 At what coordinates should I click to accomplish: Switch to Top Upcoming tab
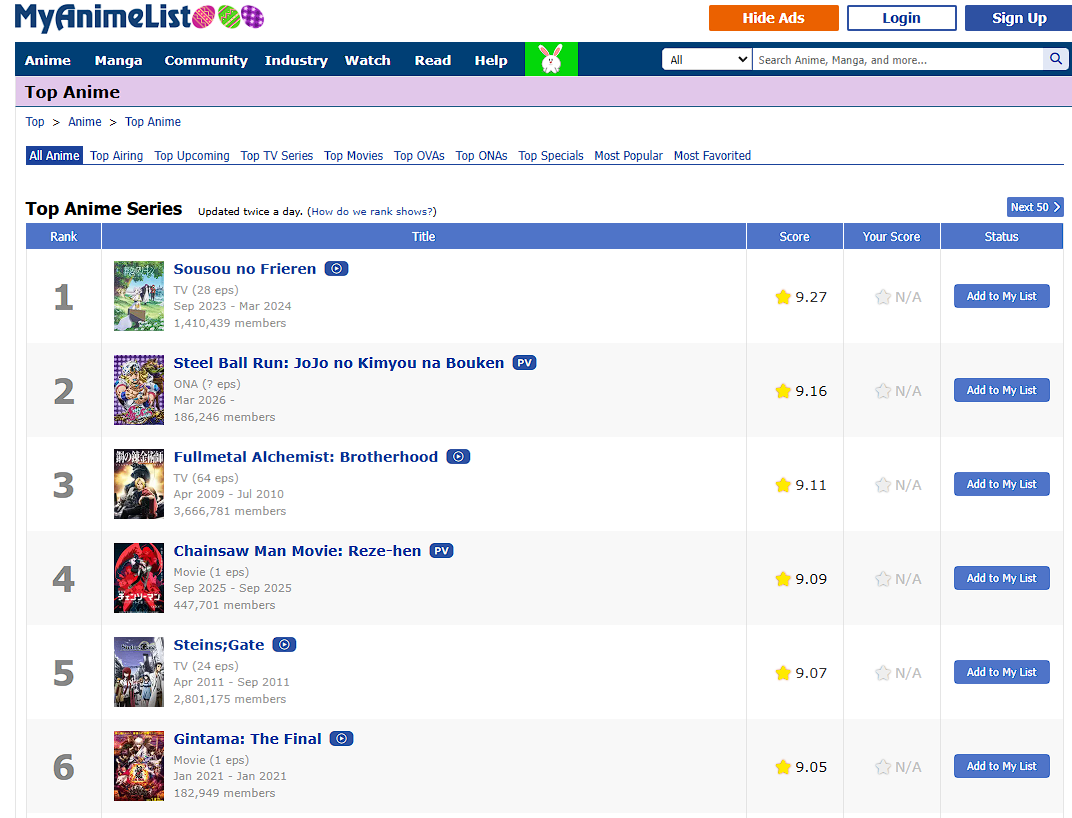[192, 155]
